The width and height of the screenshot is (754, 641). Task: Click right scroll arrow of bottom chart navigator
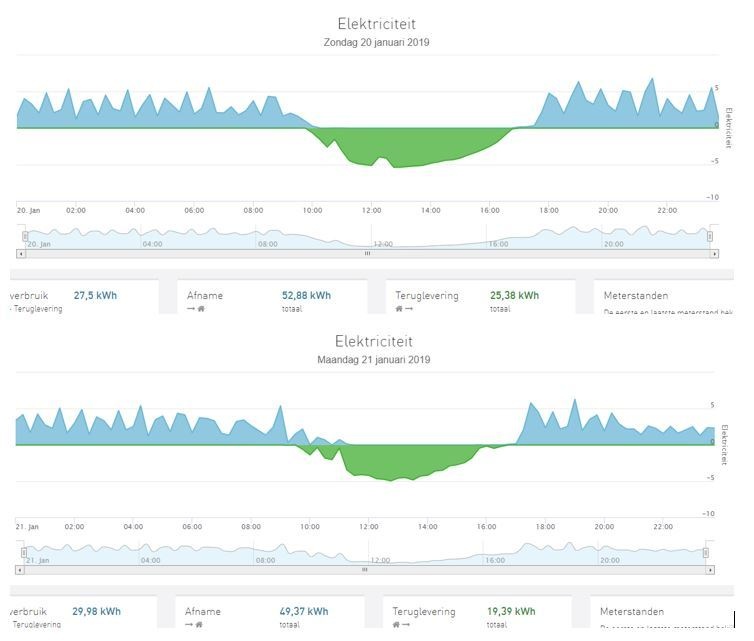(x=710, y=570)
